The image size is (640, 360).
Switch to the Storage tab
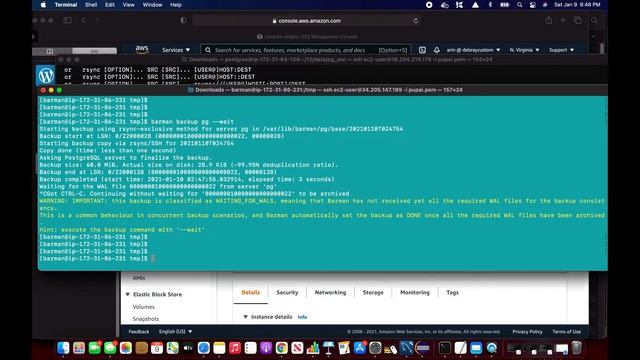click(373, 293)
